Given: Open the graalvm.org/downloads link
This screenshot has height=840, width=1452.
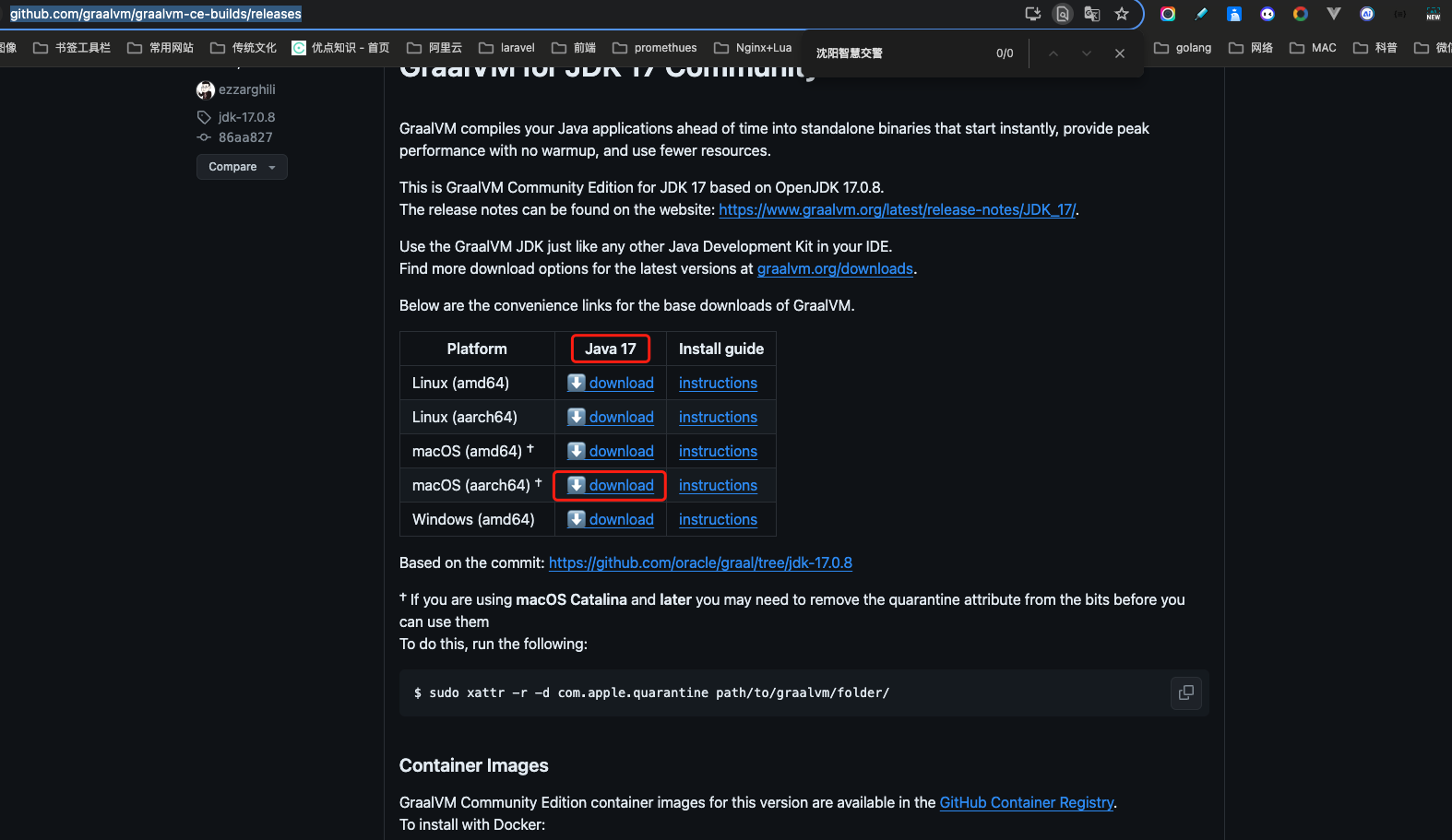Looking at the screenshot, I should tap(835, 268).
